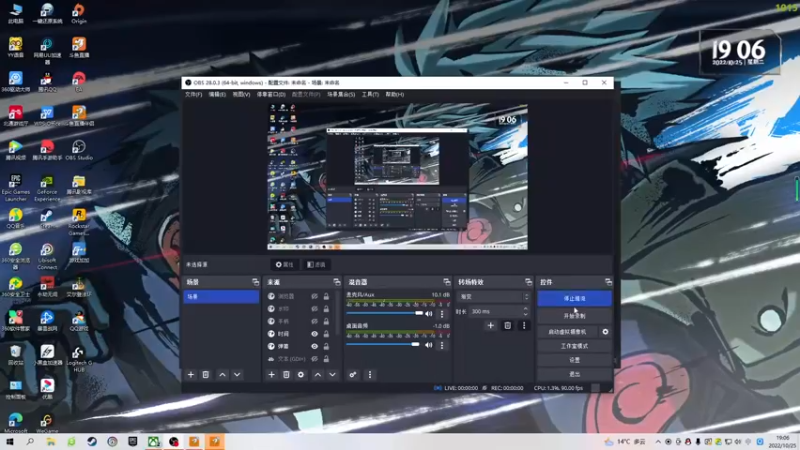The image size is (800, 450).
Task: Open the 桌面音频 three-dot options menu
Action: point(442,345)
